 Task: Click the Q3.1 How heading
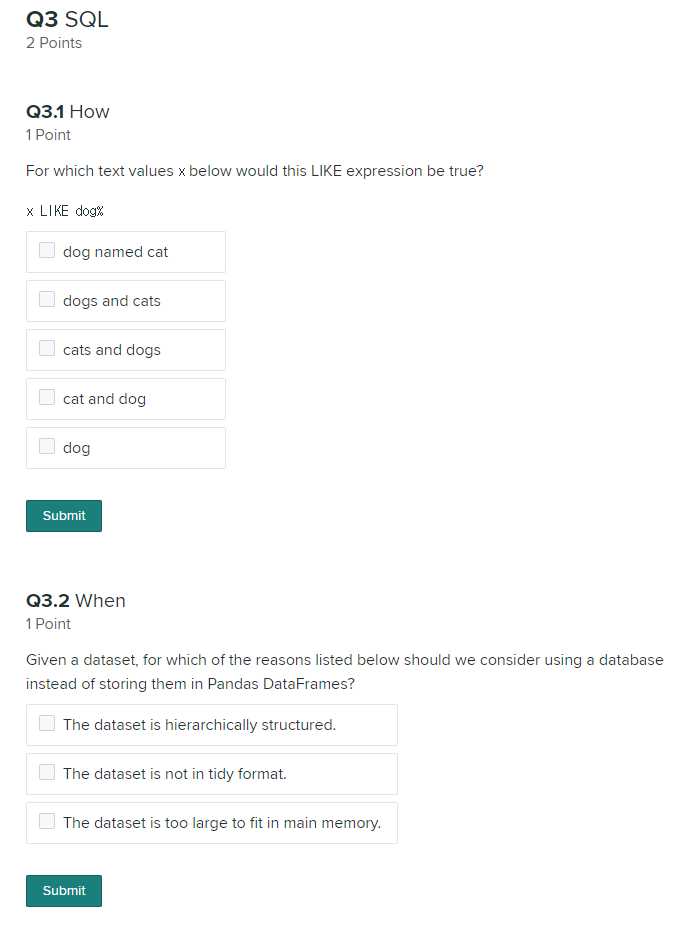click(68, 112)
